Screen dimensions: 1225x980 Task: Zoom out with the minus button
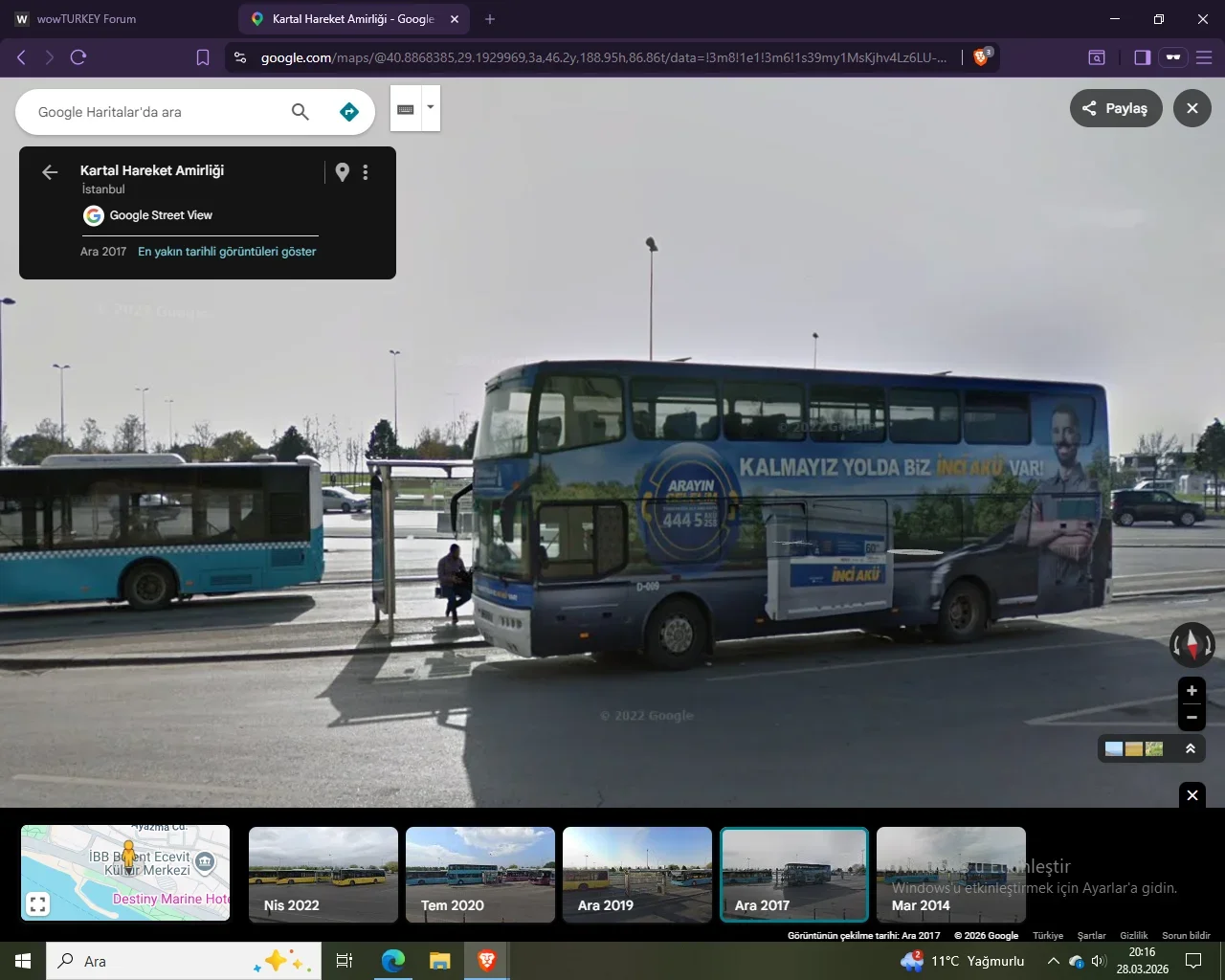click(1192, 717)
